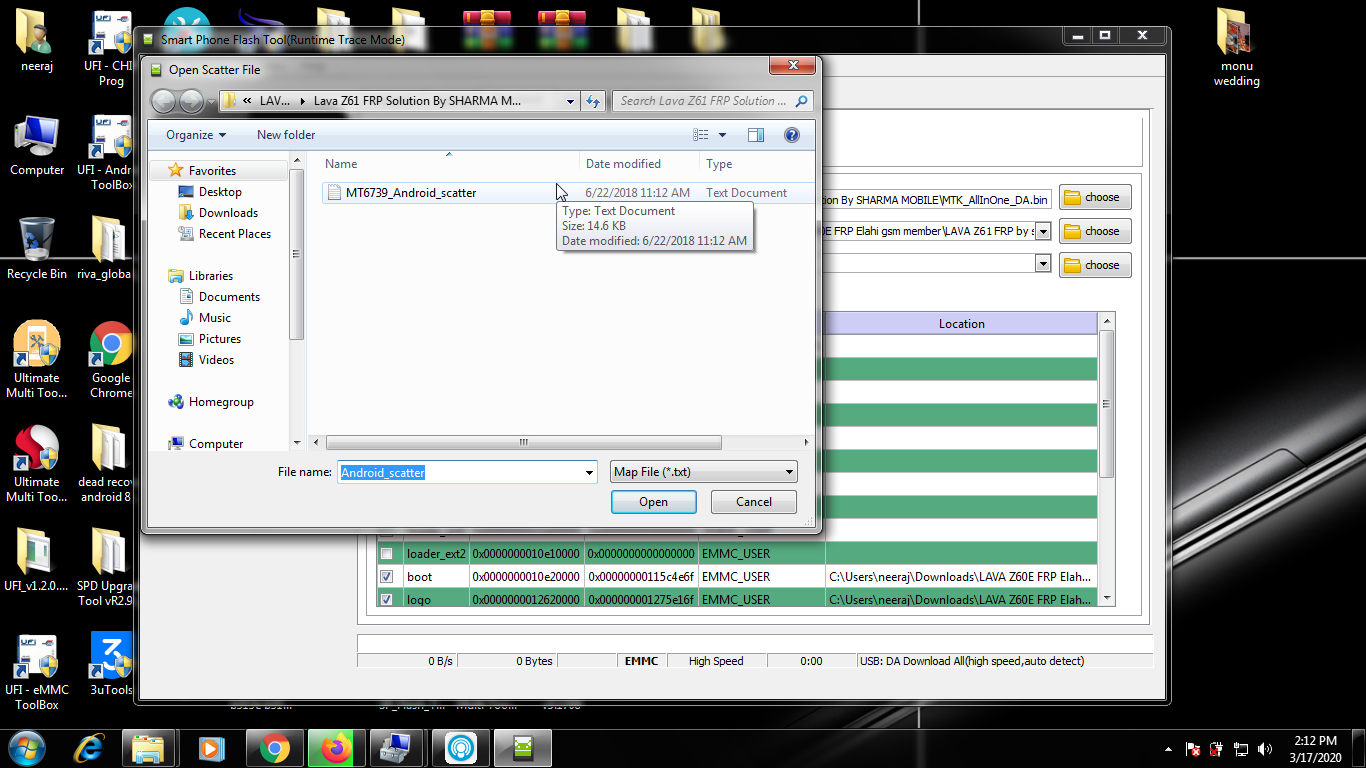1366x768 pixels.
Task: Launch Google Chrome desktop shortcut
Action: (x=111, y=360)
